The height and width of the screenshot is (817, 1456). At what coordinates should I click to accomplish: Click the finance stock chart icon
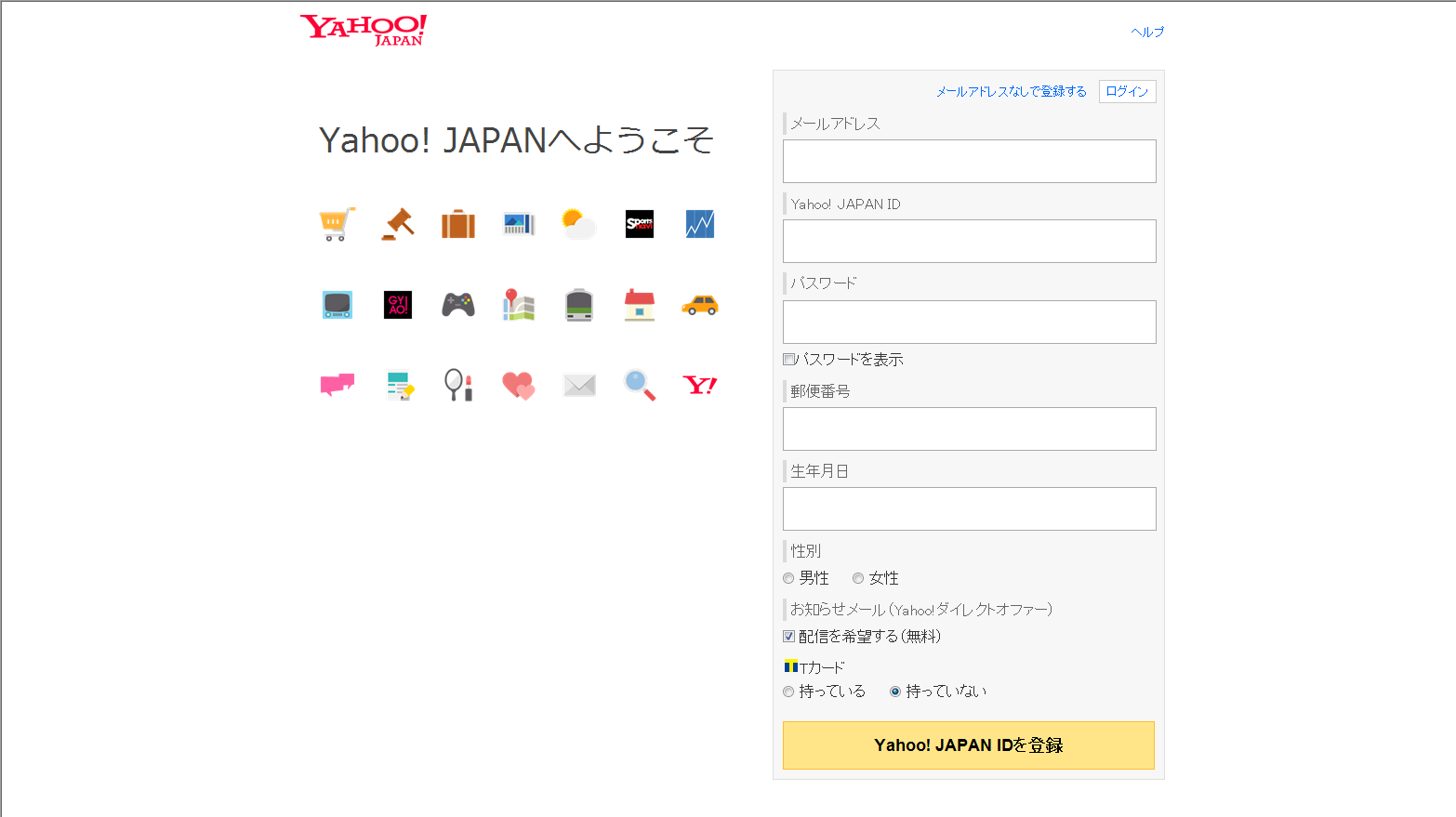tap(700, 224)
